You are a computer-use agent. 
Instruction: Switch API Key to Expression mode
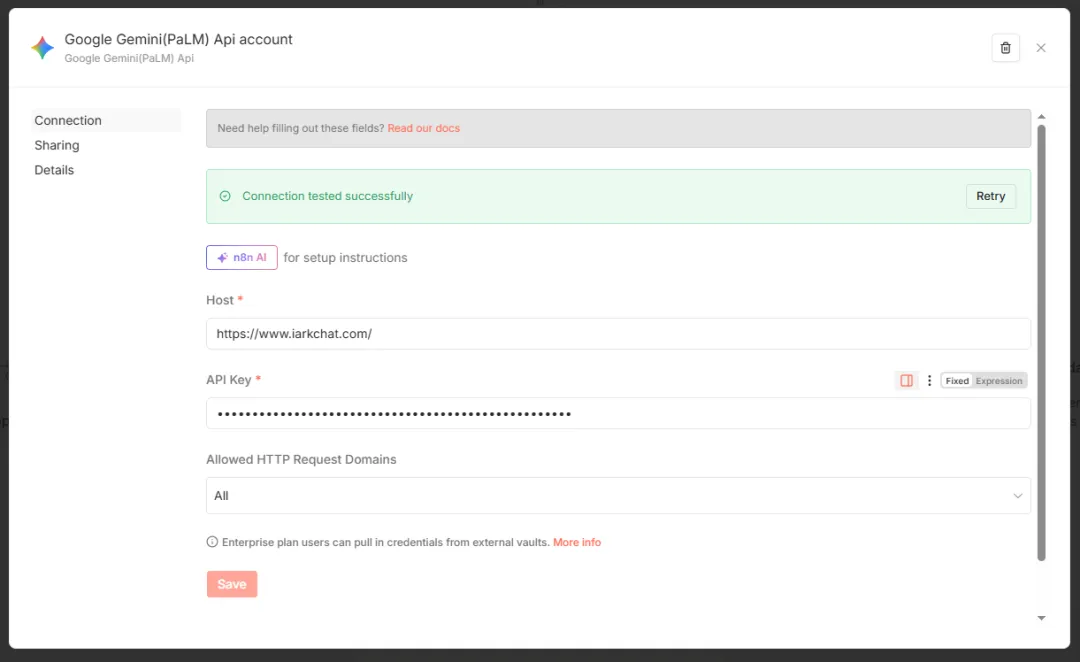[x=999, y=381]
